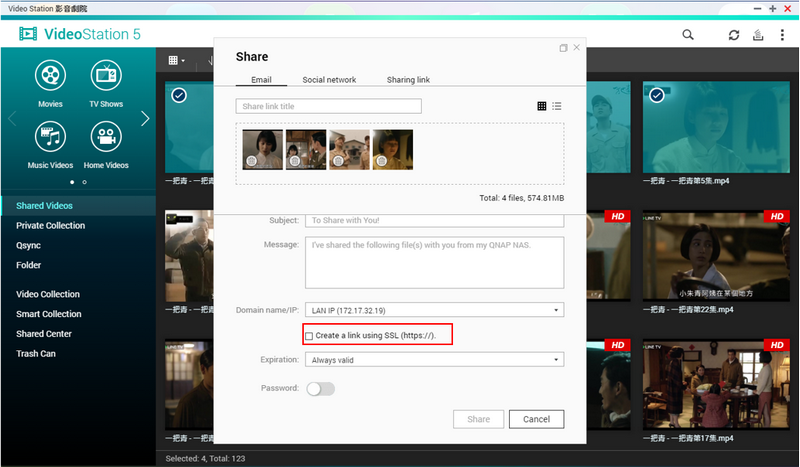This screenshot has height=467, width=800.
Task: Click the VideoStation 5 logo icon
Action: tap(28, 34)
